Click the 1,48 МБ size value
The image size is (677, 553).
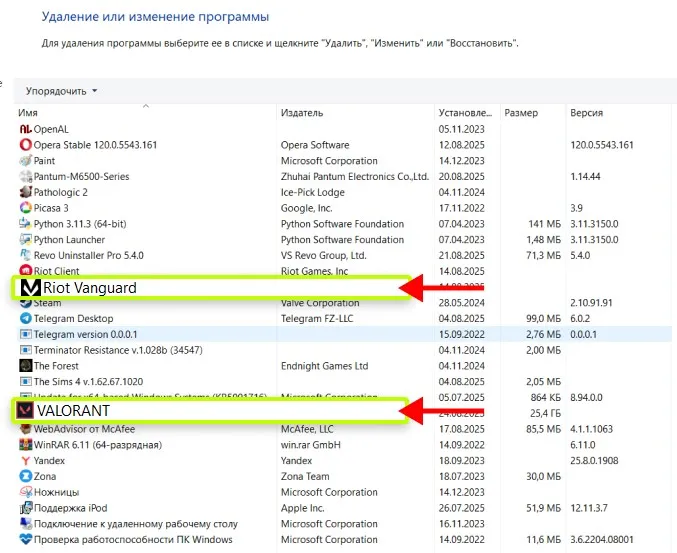pyautogui.click(x=543, y=240)
